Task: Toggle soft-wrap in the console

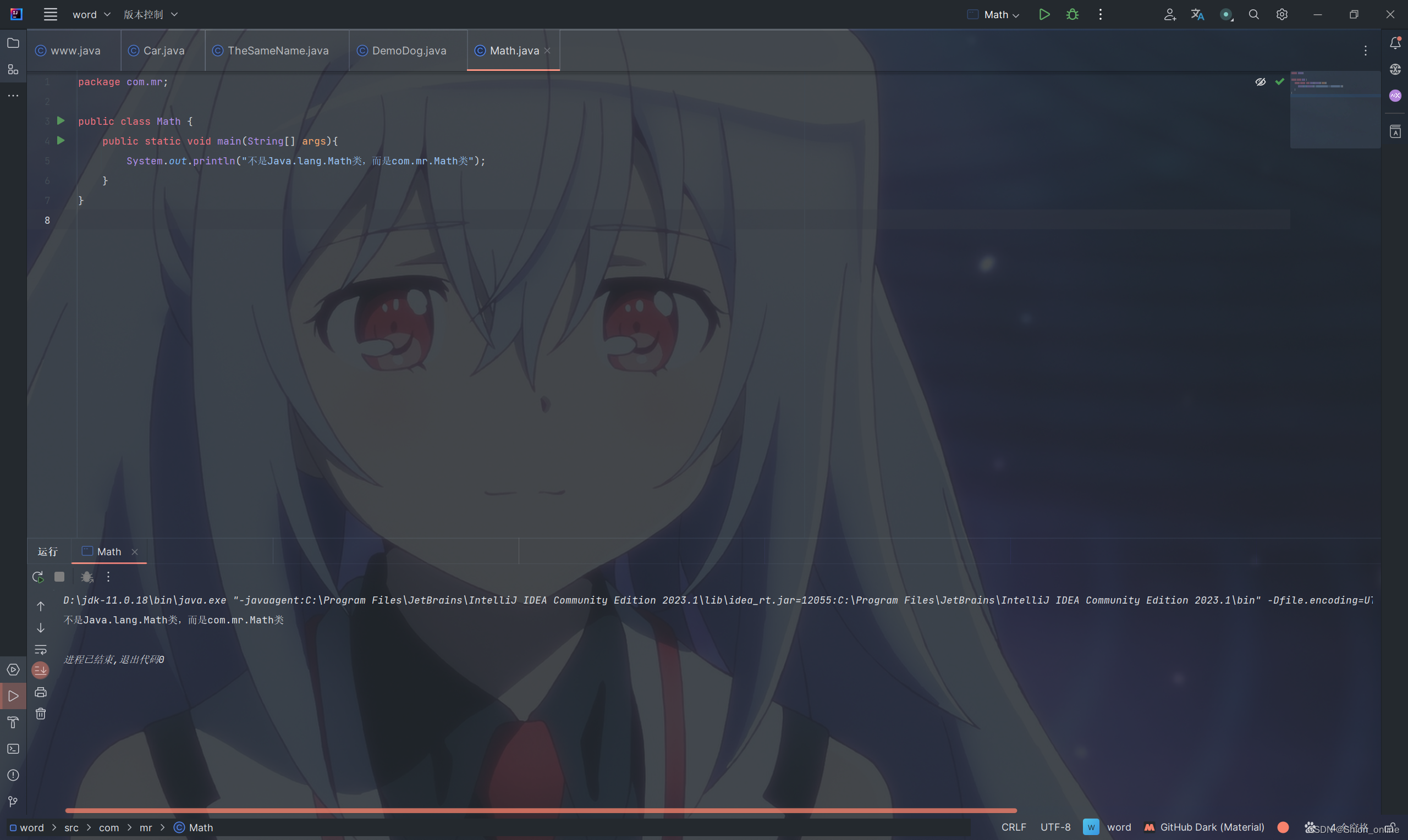Action: pyautogui.click(x=41, y=649)
